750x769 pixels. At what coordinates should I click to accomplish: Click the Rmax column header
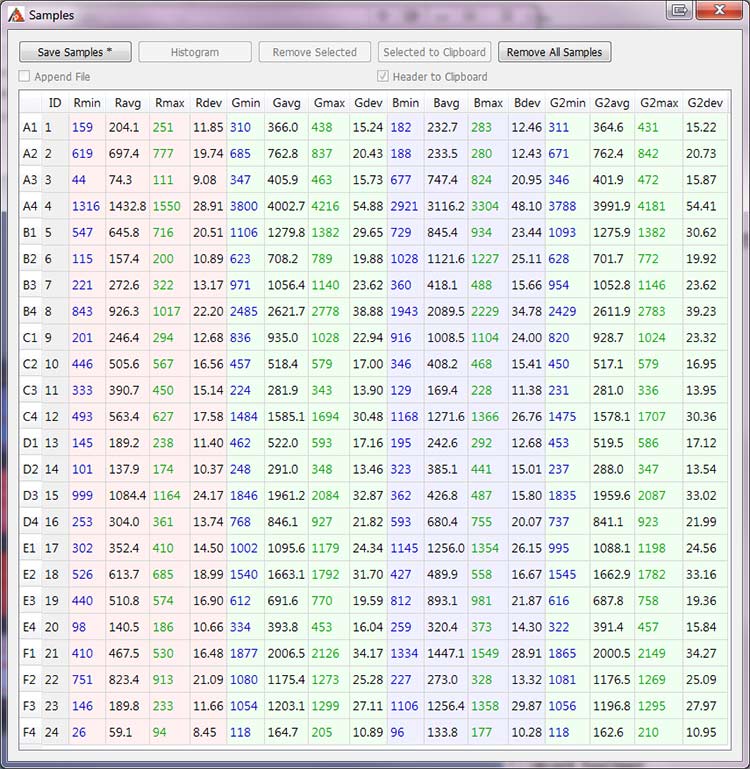tap(169, 103)
